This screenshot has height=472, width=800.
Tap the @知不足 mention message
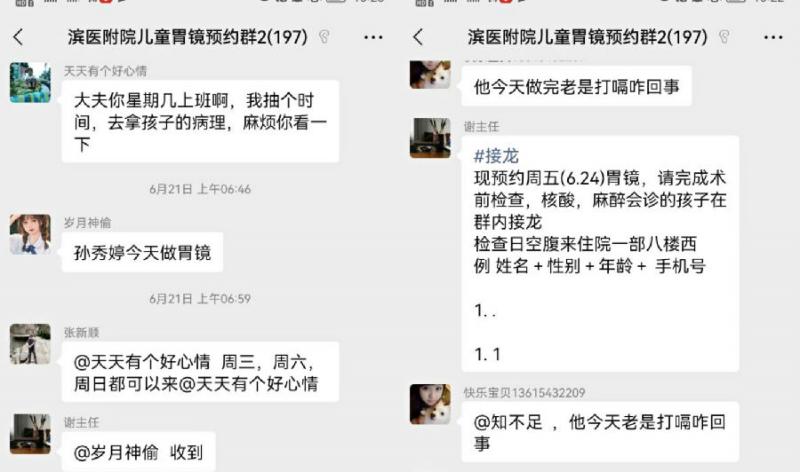(600, 432)
